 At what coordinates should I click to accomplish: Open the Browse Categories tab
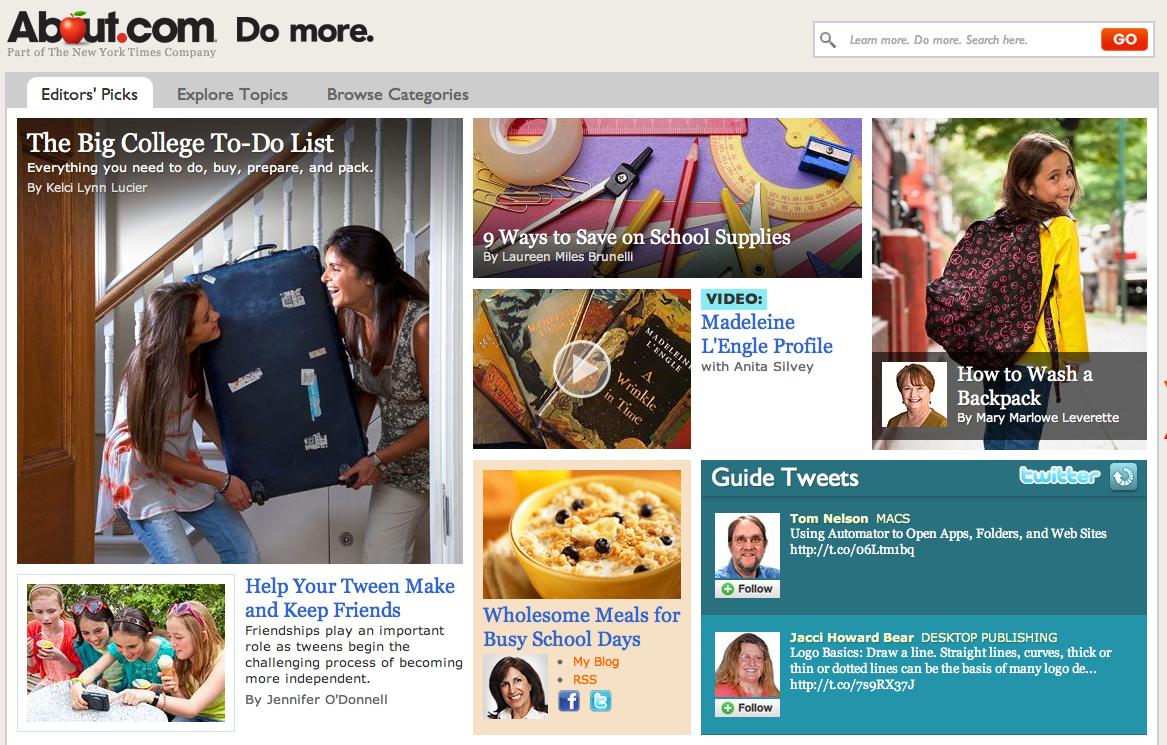(397, 95)
